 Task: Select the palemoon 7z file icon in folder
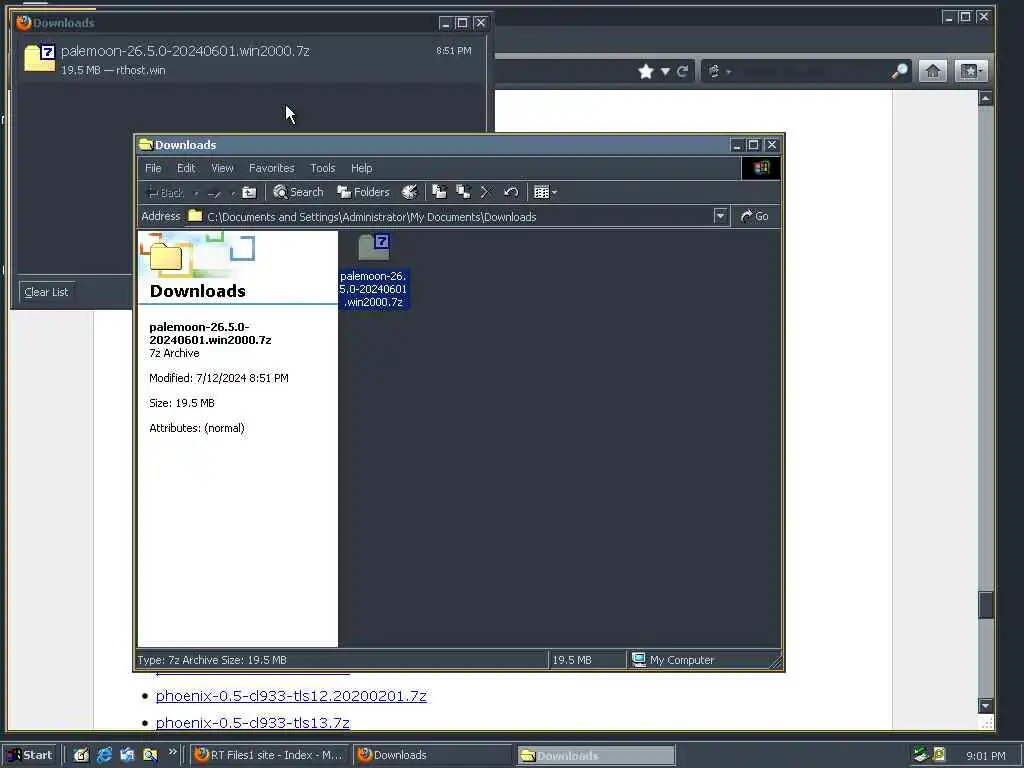[x=374, y=248]
